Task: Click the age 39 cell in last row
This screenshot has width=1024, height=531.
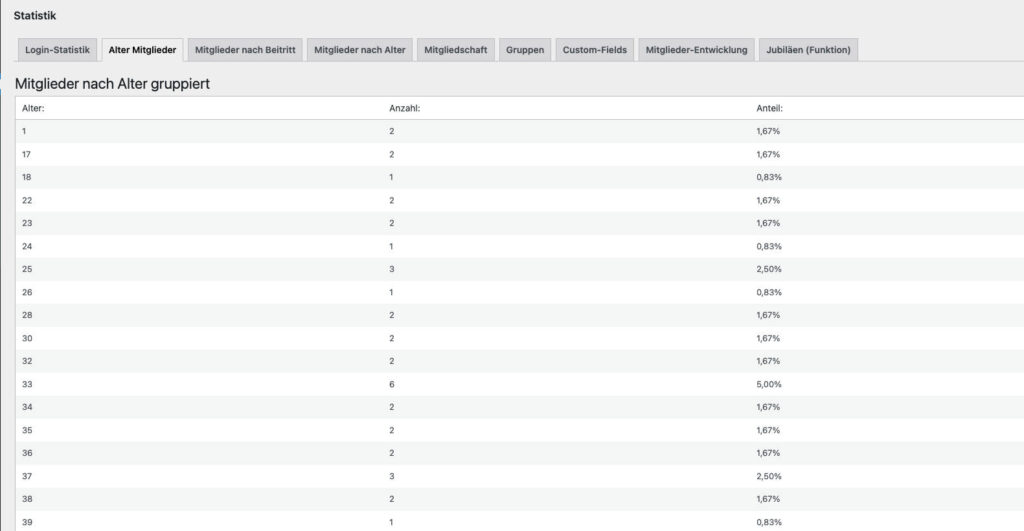Action: pyautogui.click(x=28, y=522)
